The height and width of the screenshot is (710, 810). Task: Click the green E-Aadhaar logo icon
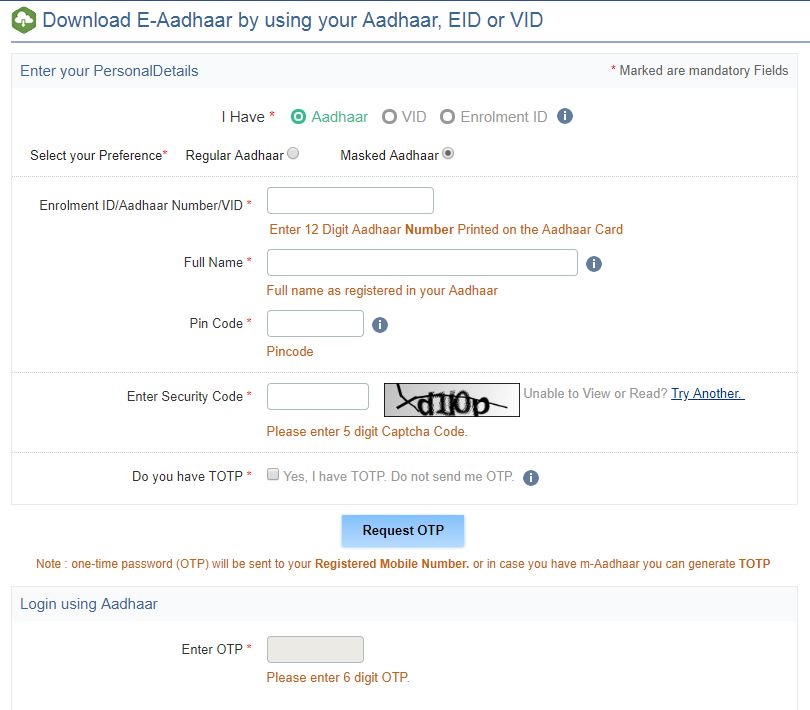[22, 20]
